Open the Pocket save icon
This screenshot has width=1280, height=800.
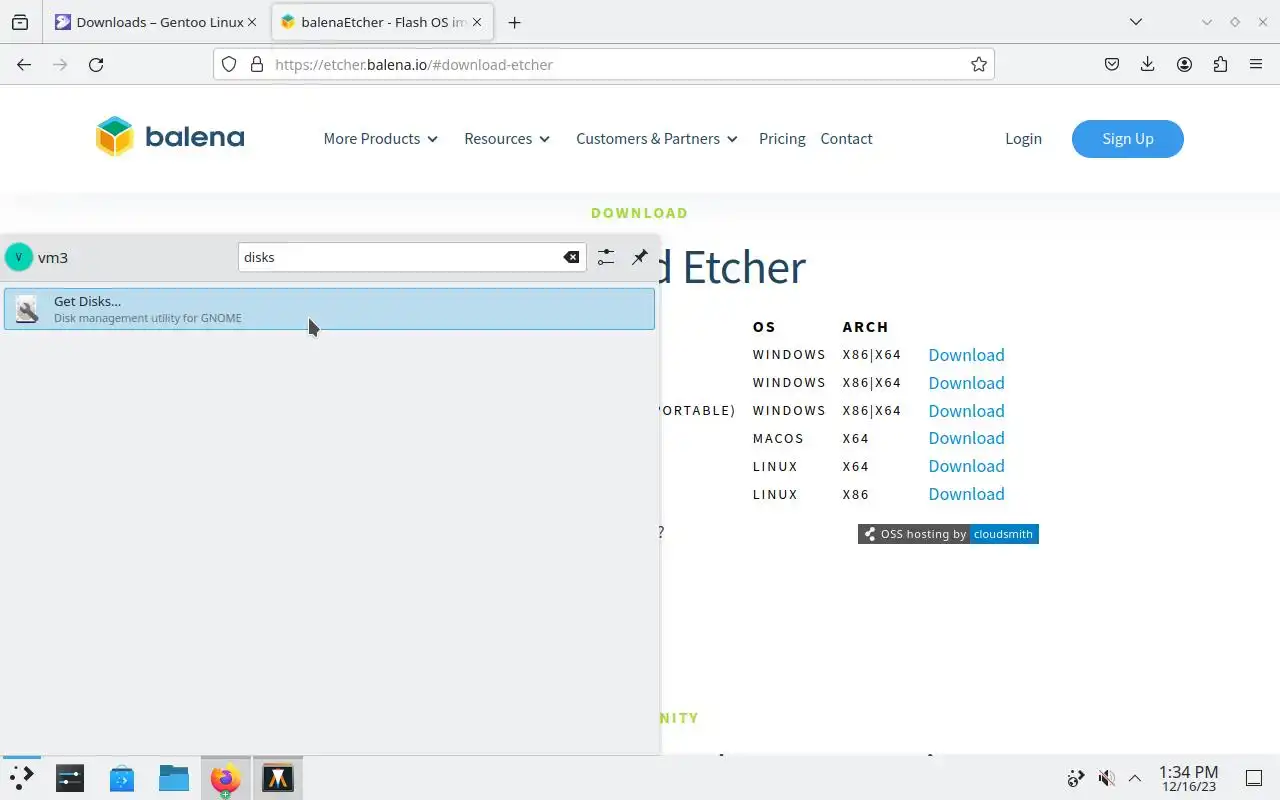(x=1111, y=64)
